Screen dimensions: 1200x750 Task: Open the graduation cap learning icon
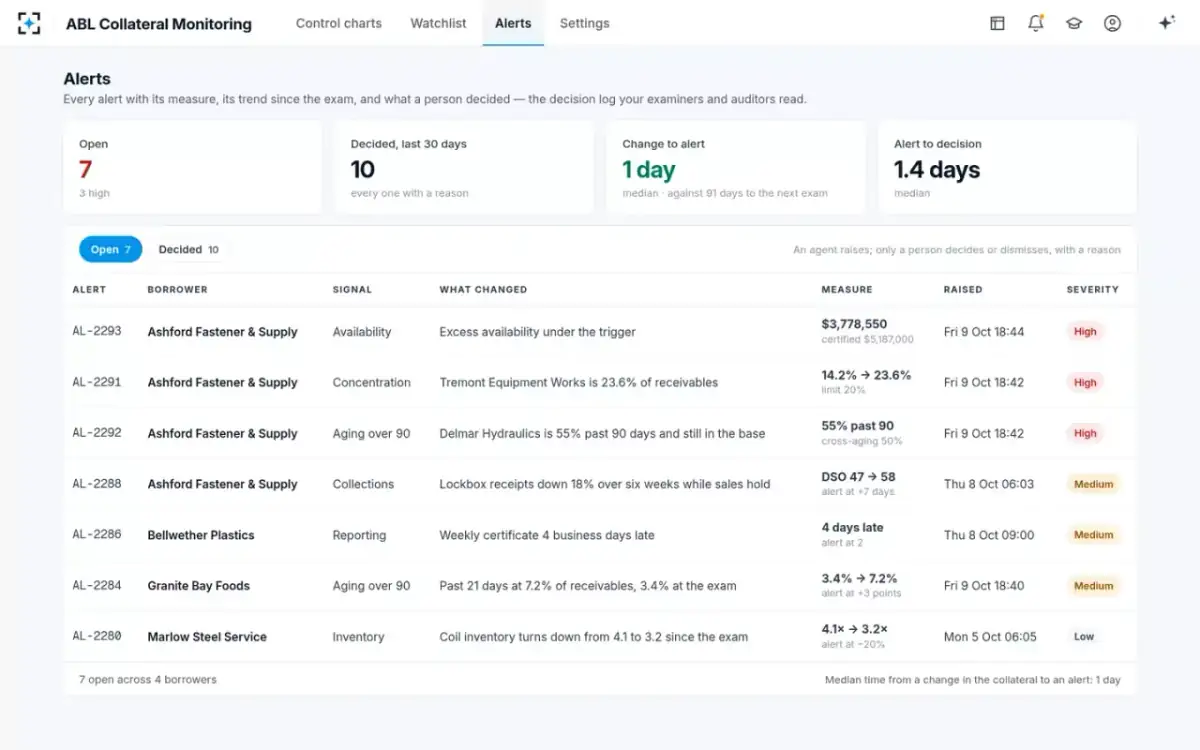pos(1074,23)
